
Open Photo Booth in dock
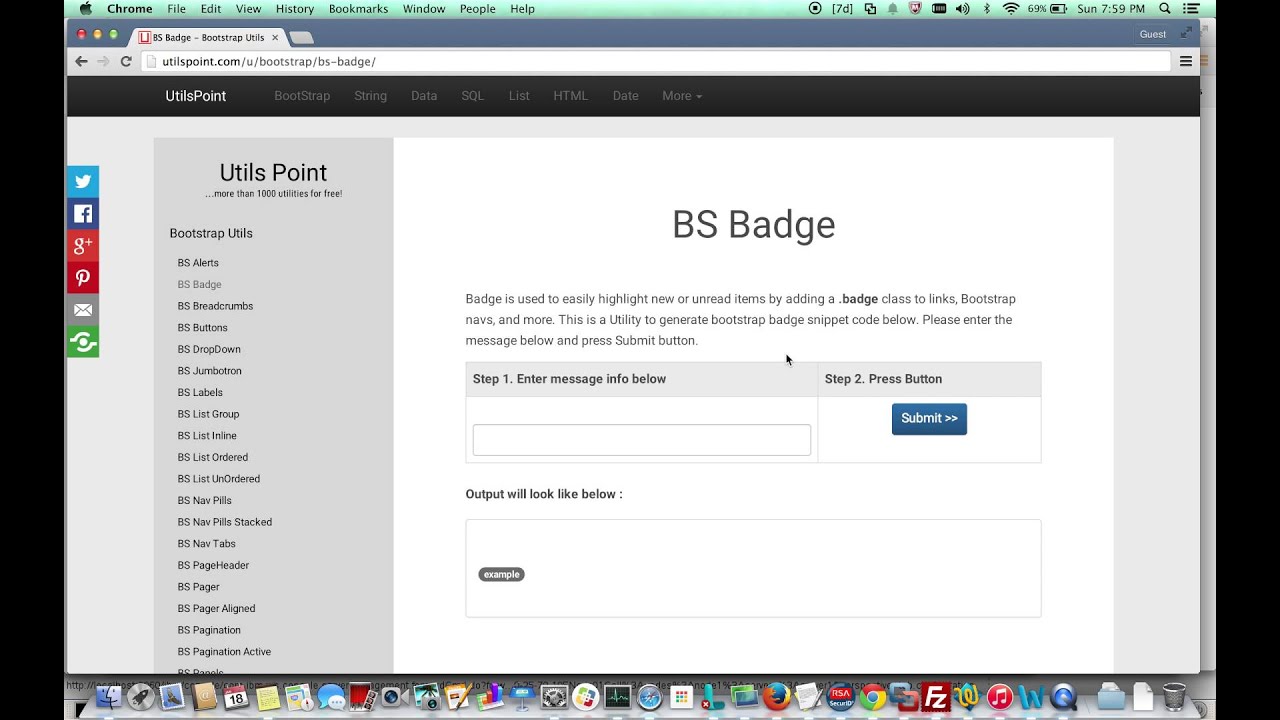362,697
